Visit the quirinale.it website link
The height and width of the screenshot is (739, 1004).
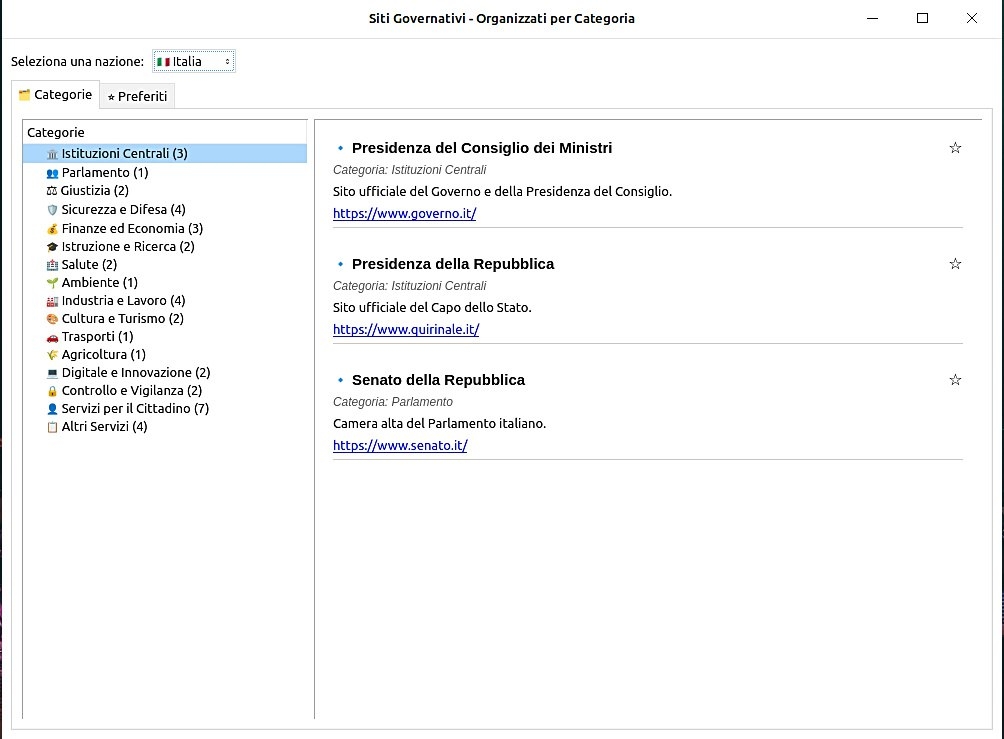point(406,329)
